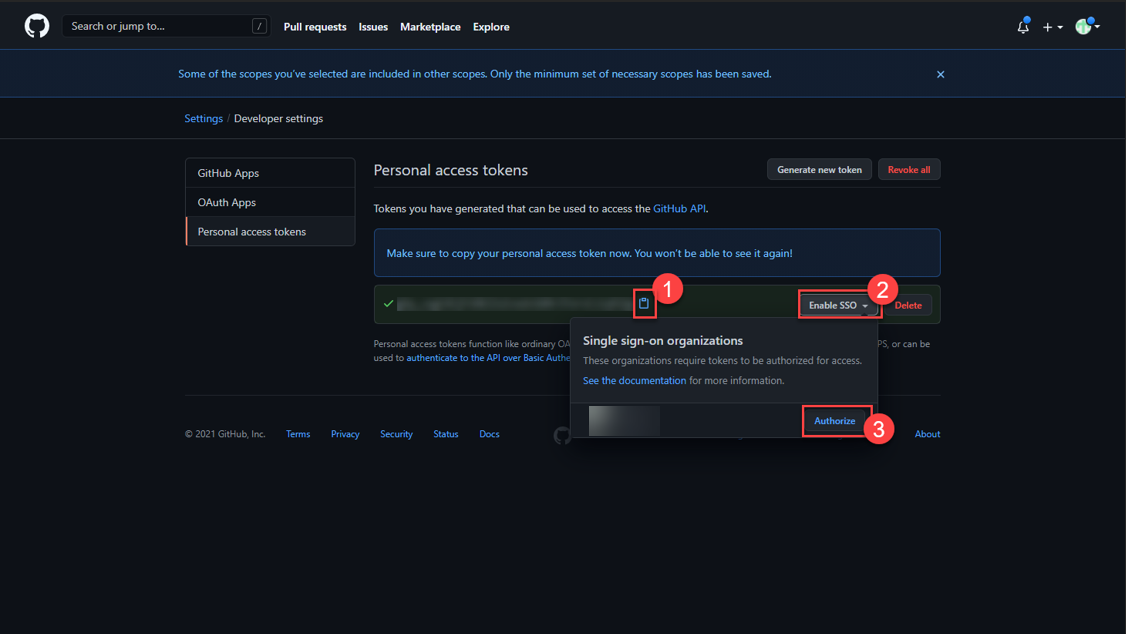Click the green checkmark beside token
Screen dimensions: 1126x634
click(388, 304)
